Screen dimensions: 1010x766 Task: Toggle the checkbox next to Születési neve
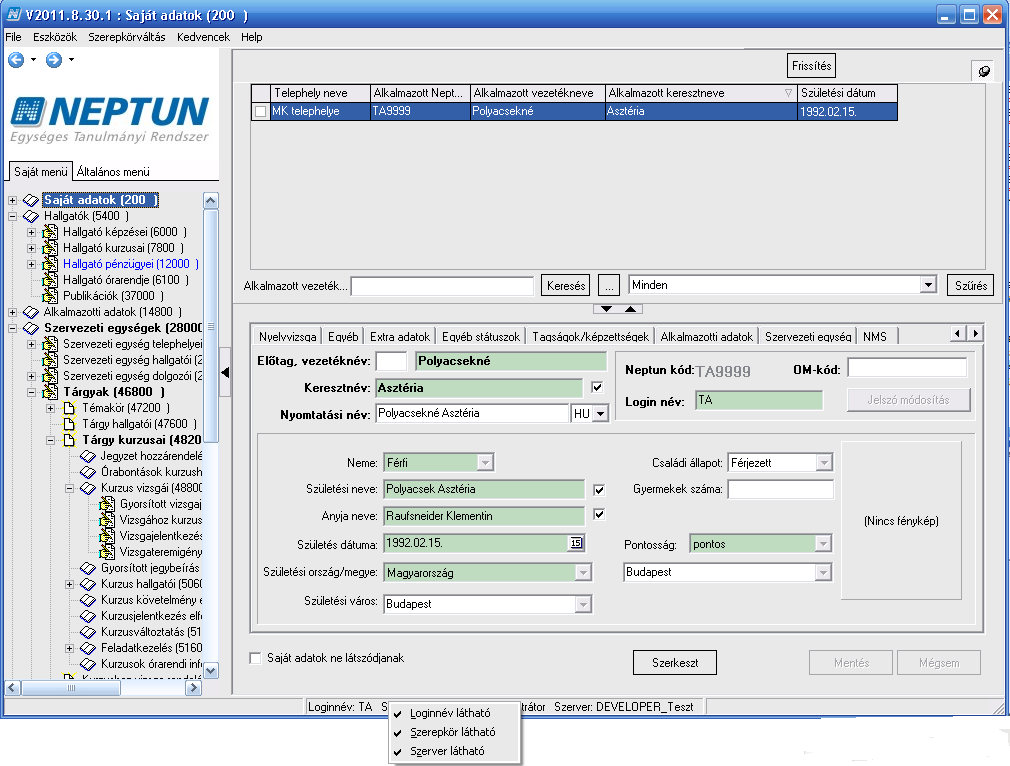(599, 490)
